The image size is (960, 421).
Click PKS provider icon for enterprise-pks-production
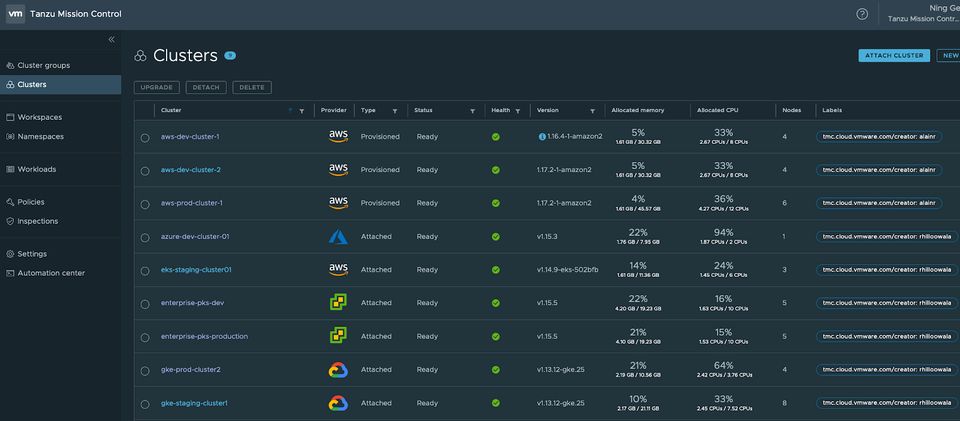coord(338,335)
